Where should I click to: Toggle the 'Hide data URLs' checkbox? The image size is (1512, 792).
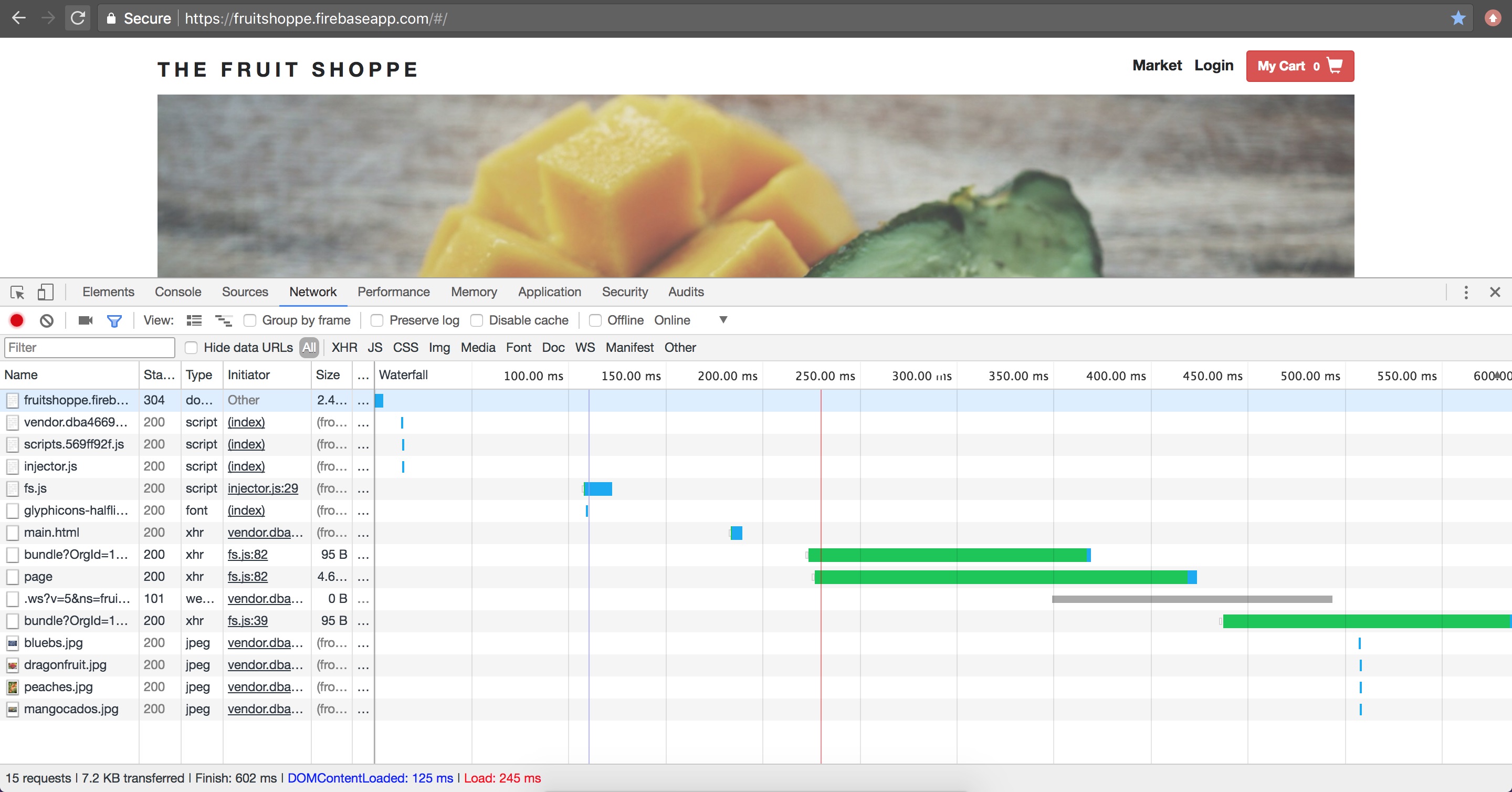[191, 347]
